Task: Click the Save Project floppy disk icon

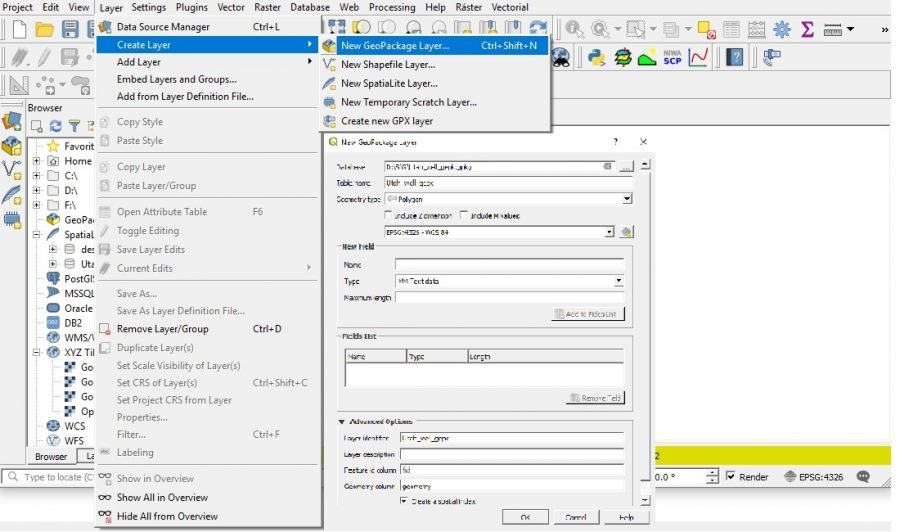Action: [x=70, y=29]
